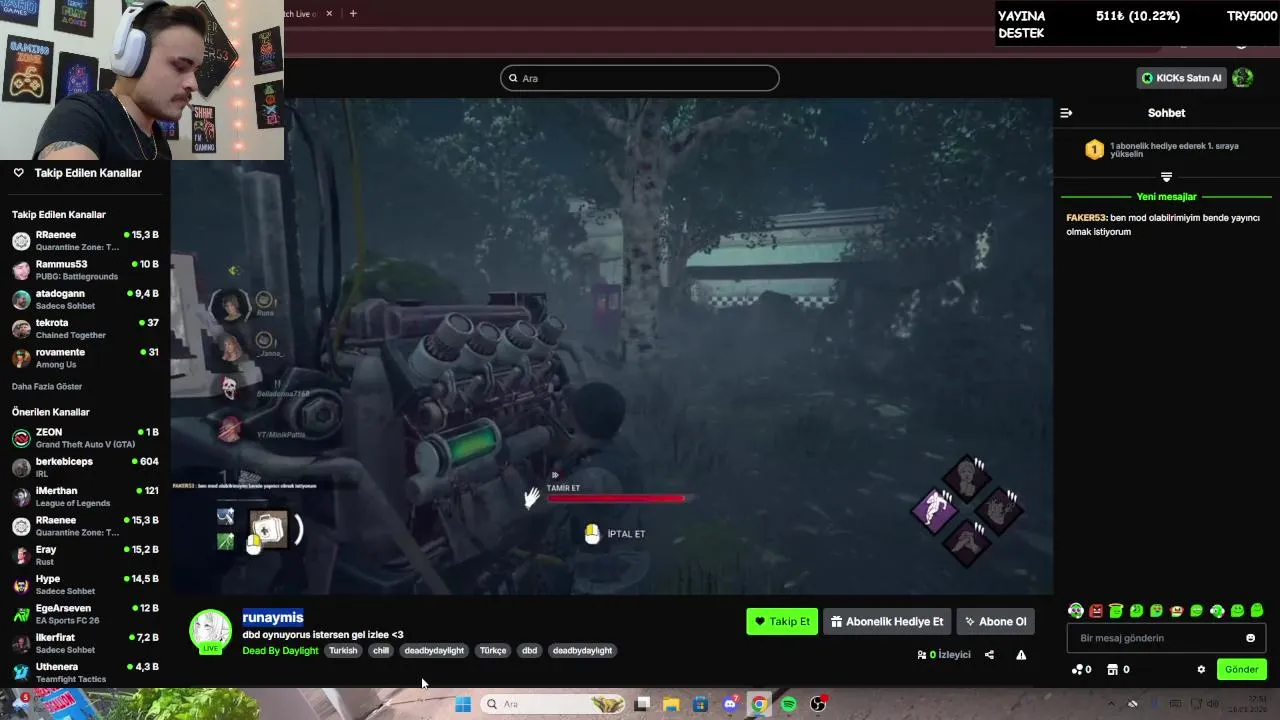Open Spotify from taskbar
The image size is (1280, 720).
[789, 704]
